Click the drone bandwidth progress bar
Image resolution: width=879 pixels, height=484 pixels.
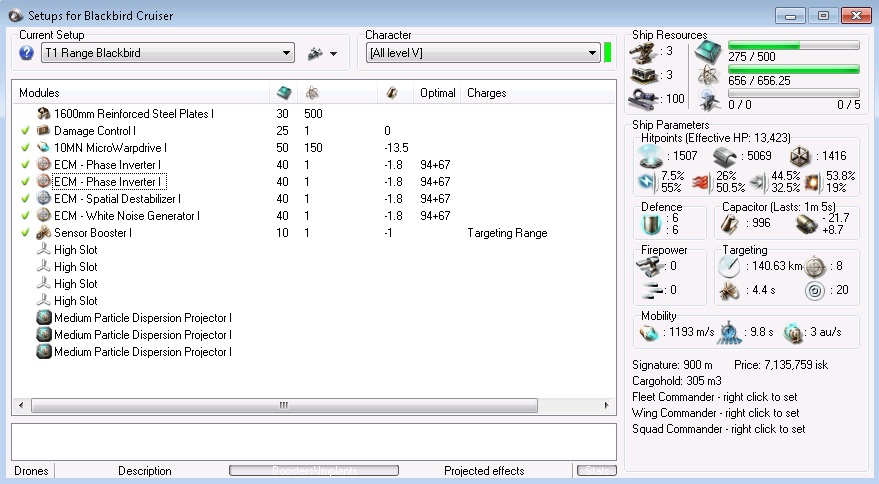793,93
